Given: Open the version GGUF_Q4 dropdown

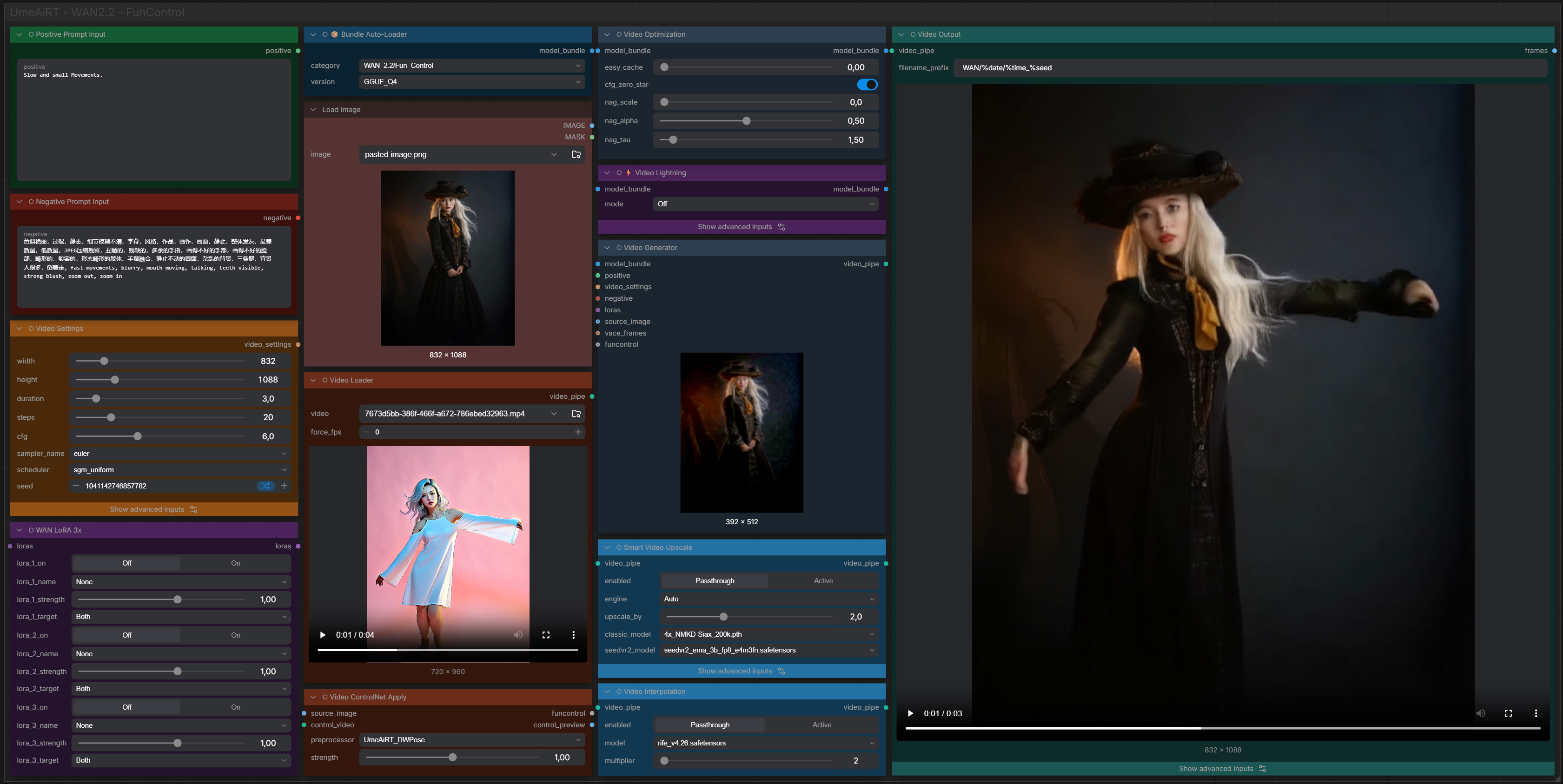Looking at the screenshot, I should (472, 82).
